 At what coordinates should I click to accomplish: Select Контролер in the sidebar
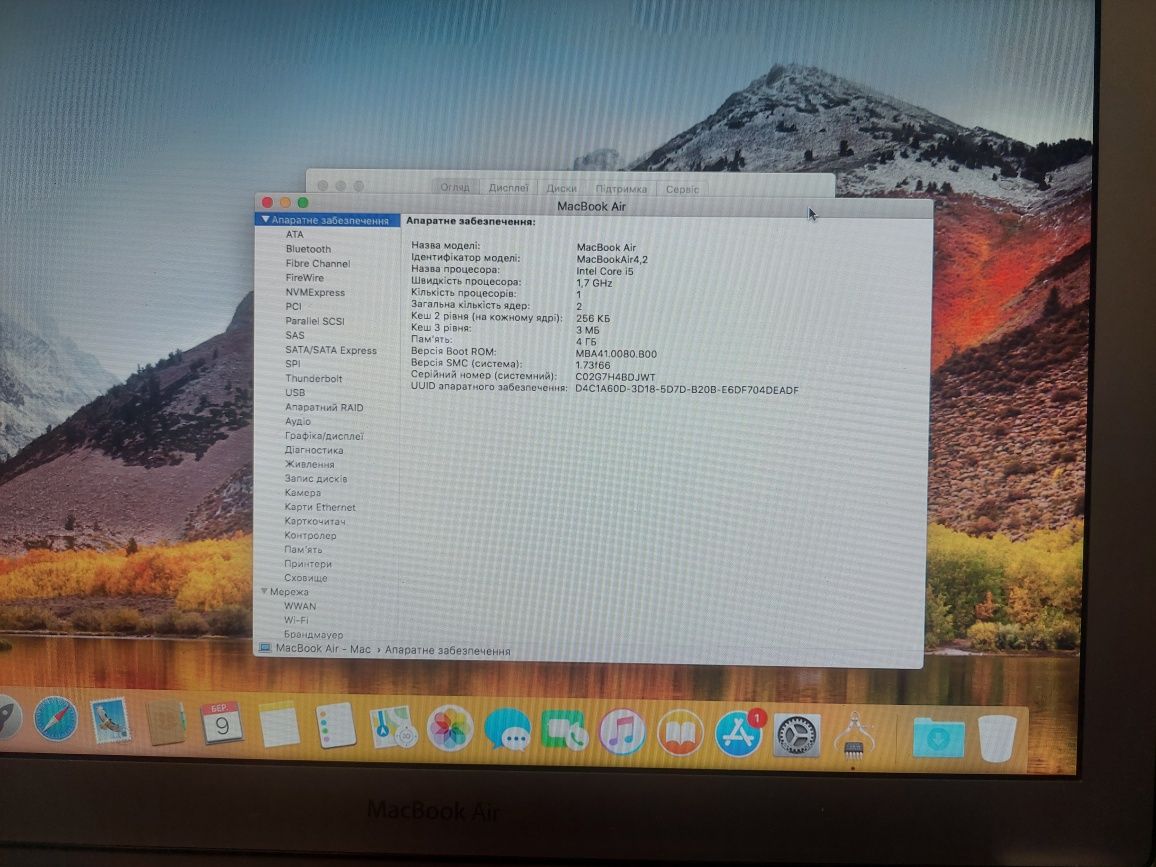pos(310,535)
